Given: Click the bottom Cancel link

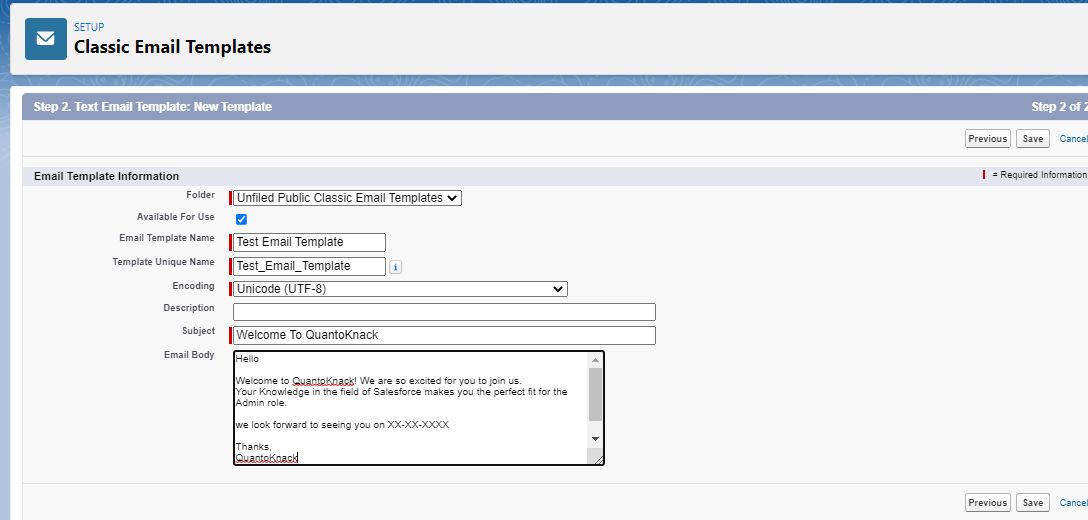Looking at the screenshot, I should click(1073, 503).
